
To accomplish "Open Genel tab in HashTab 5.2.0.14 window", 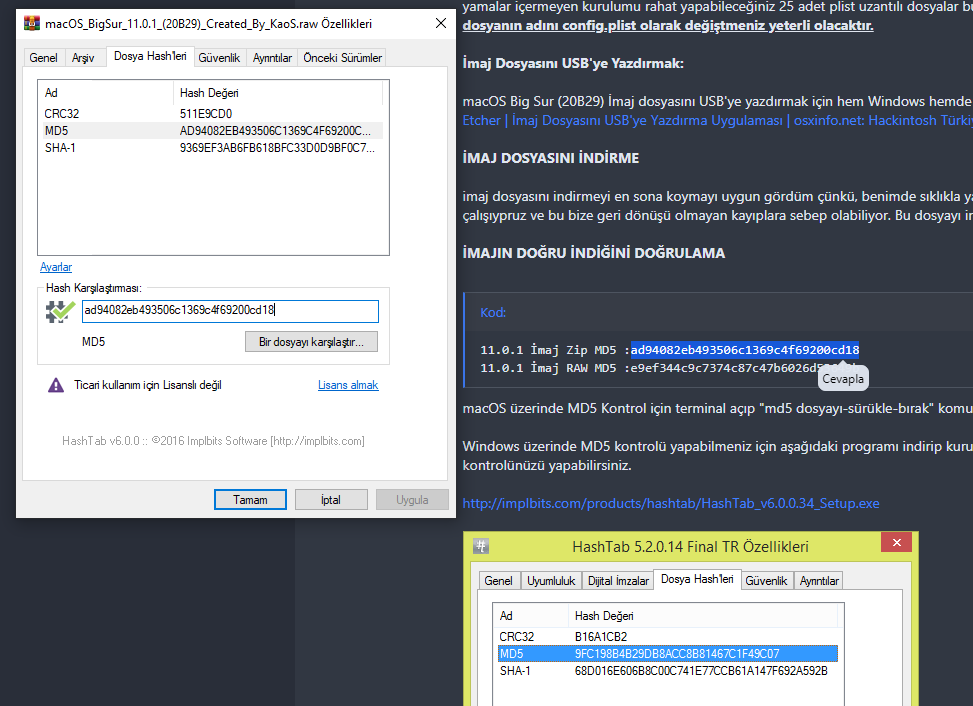I will (x=498, y=581).
